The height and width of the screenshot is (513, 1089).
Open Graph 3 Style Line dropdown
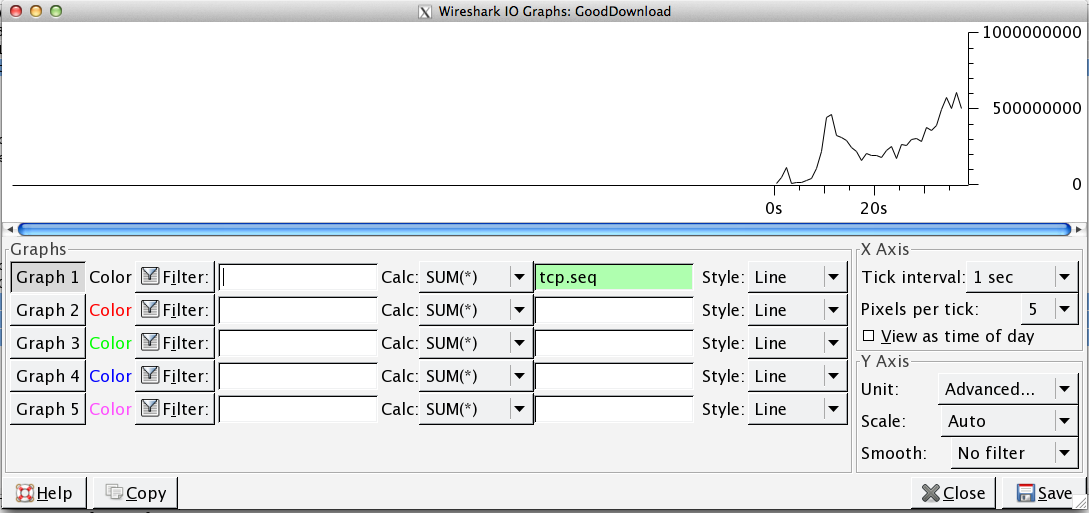click(x=797, y=343)
